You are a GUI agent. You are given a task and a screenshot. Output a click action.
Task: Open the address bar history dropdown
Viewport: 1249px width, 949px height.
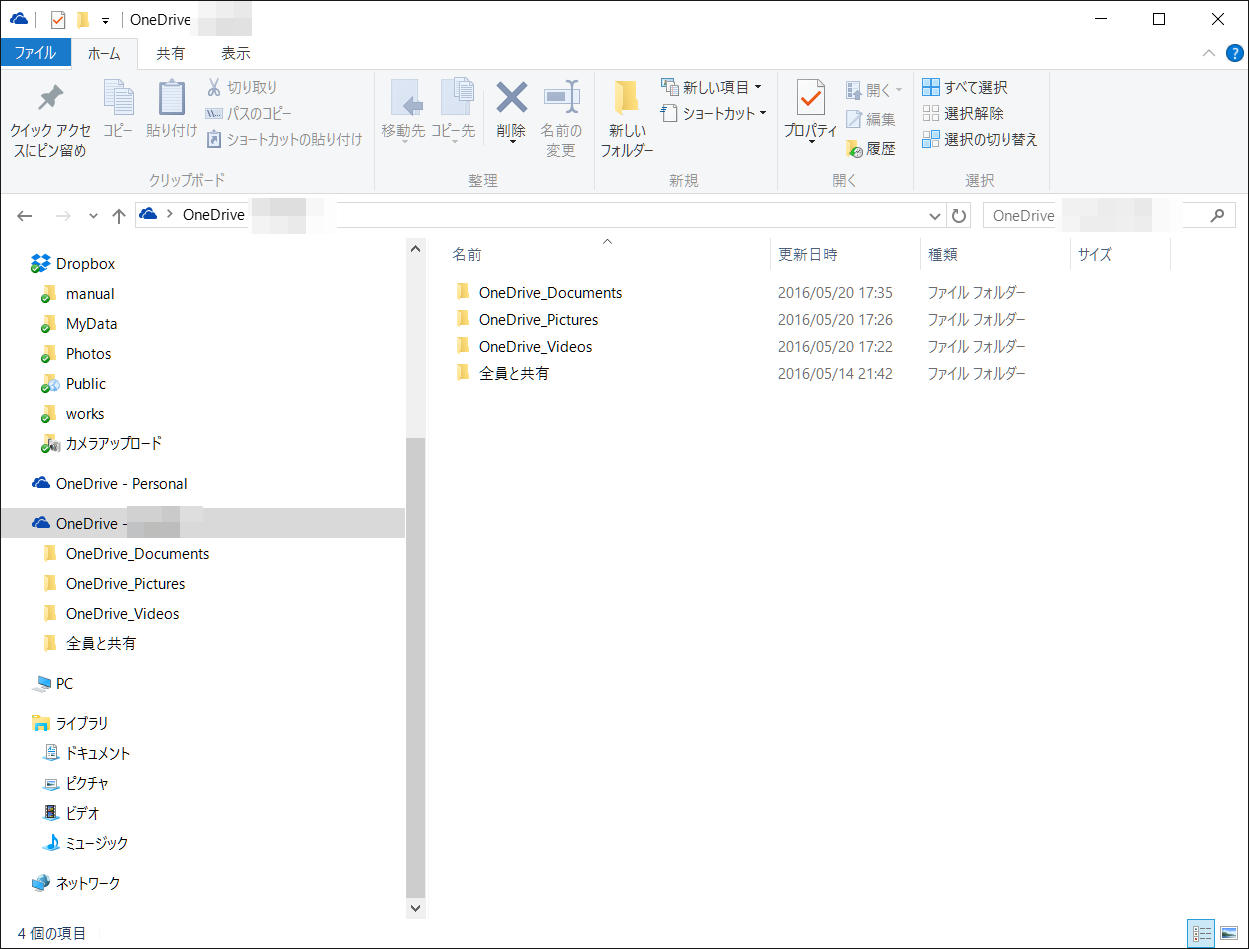[x=935, y=216]
